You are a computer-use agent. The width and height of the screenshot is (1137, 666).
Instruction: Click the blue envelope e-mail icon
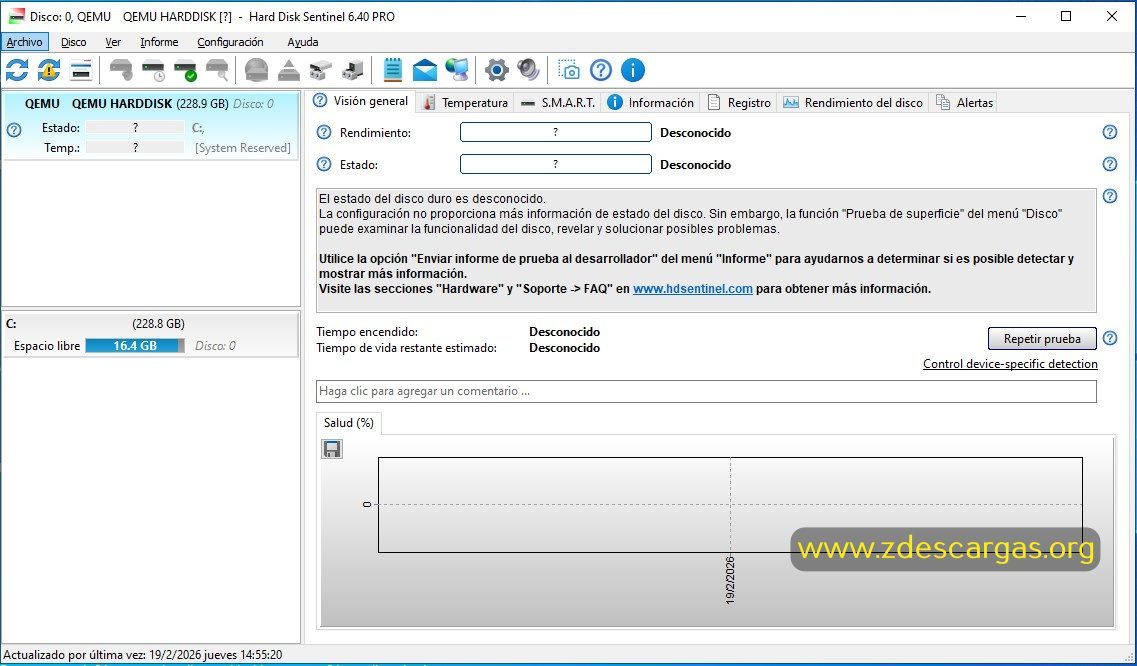[425, 70]
